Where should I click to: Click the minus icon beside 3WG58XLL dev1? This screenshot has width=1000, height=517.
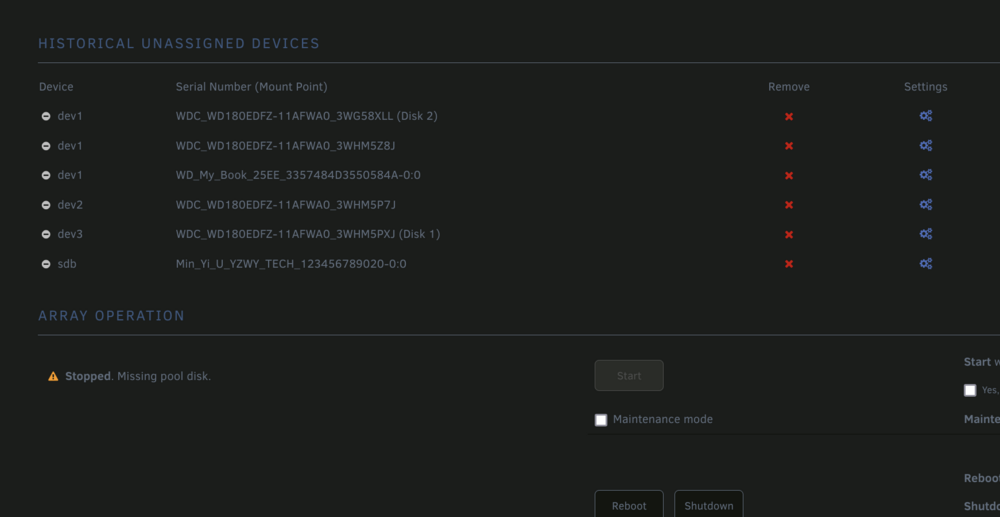pyautogui.click(x=46, y=117)
